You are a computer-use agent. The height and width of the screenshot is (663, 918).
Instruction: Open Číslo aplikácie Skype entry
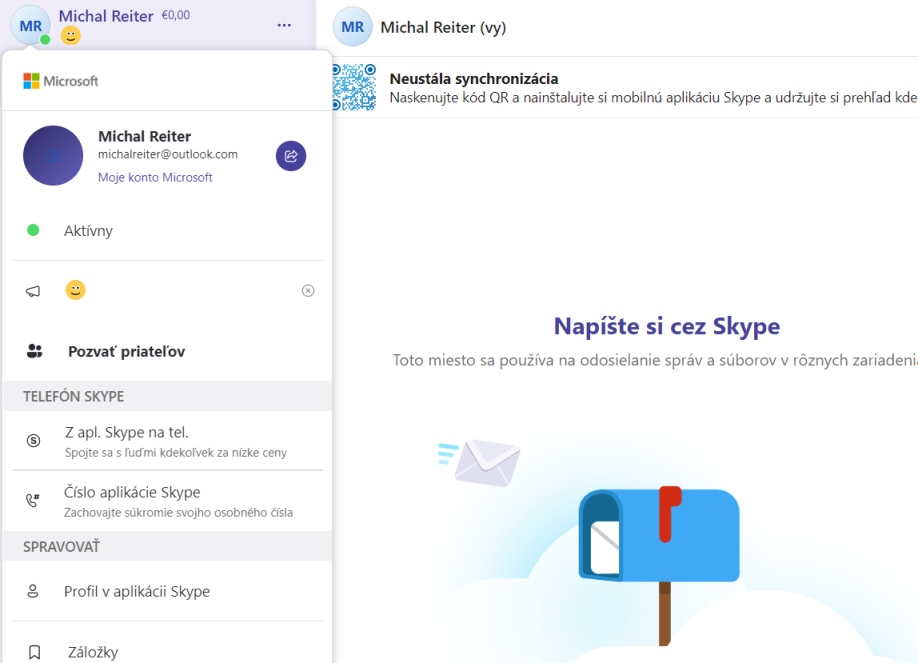(132, 493)
